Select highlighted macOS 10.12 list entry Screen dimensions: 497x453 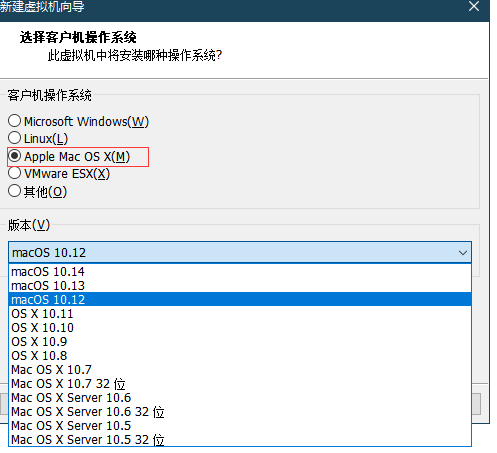tap(240, 299)
